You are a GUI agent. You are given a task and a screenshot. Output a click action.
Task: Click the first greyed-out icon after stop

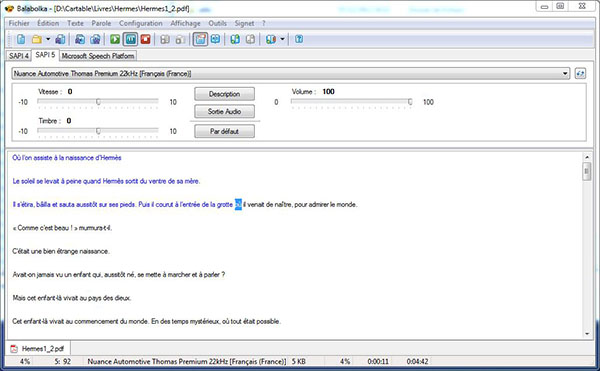pos(165,39)
